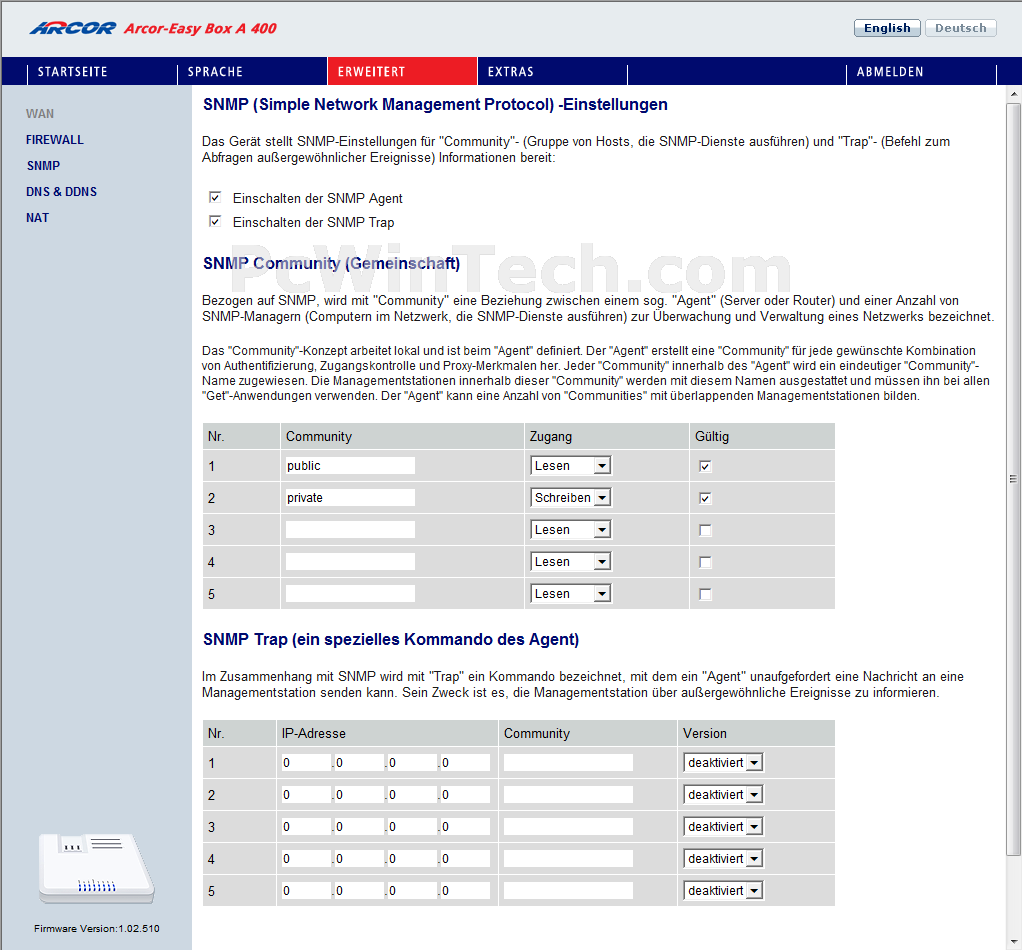The height and width of the screenshot is (950, 1022).
Task: Select the Erweitert tab
Action: pos(402,72)
